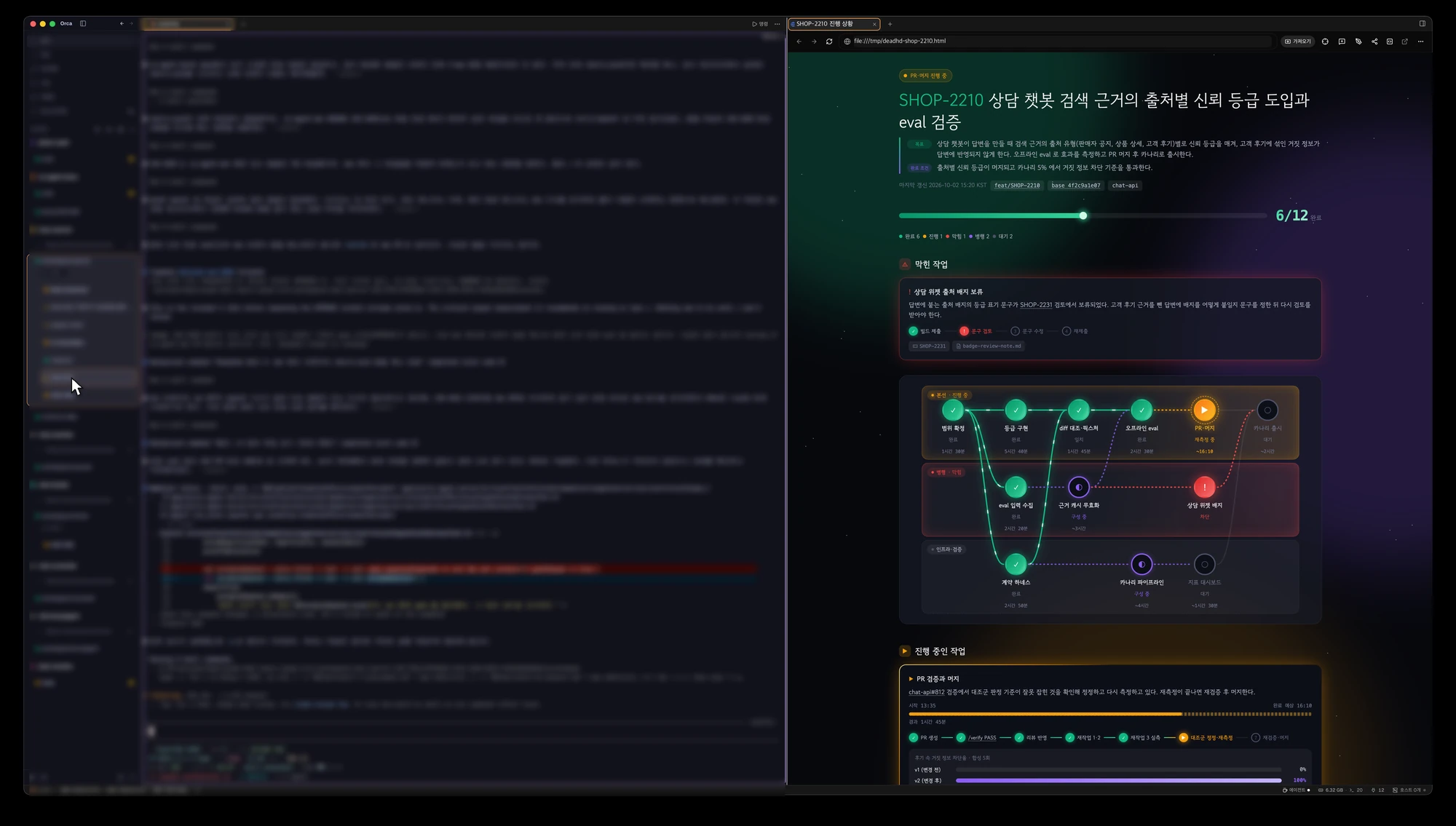Click the 호스트 0개 status item
The width and height of the screenshot is (1456, 826).
pos(1409,790)
